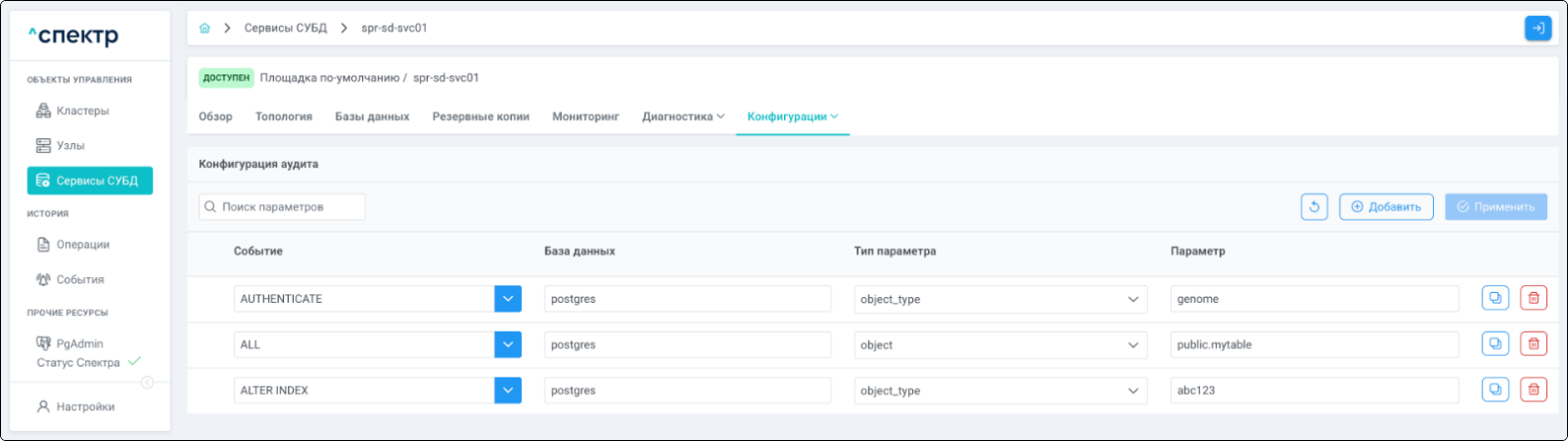Image resolution: width=1568 pixels, height=441 pixels.
Task: Expand the ALTER INDEX event dropdown
Action: click(x=507, y=390)
